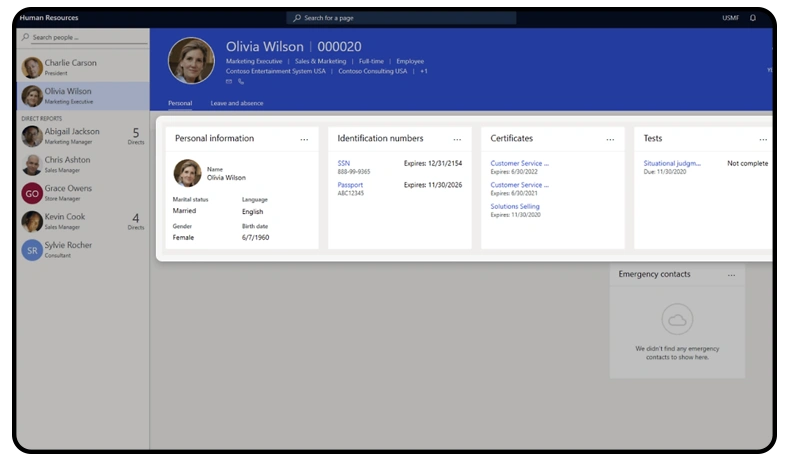Viewport: 790px width, 461px height.
Task: Click Human Resources app title
Action: click(49, 18)
